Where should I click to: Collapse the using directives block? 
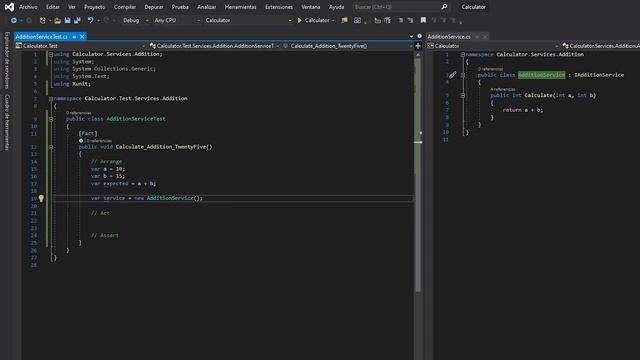51,54
